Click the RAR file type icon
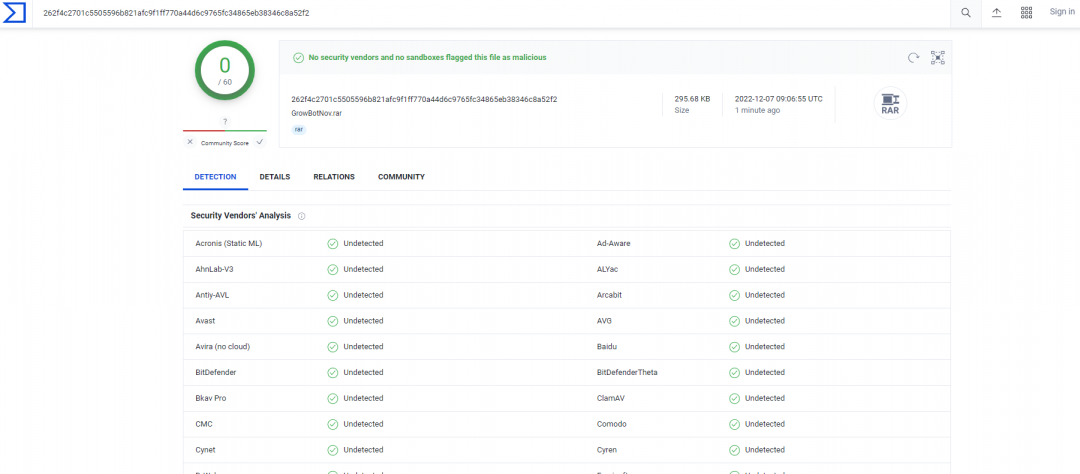1080x474 pixels. pyautogui.click(x=889, y=104)
